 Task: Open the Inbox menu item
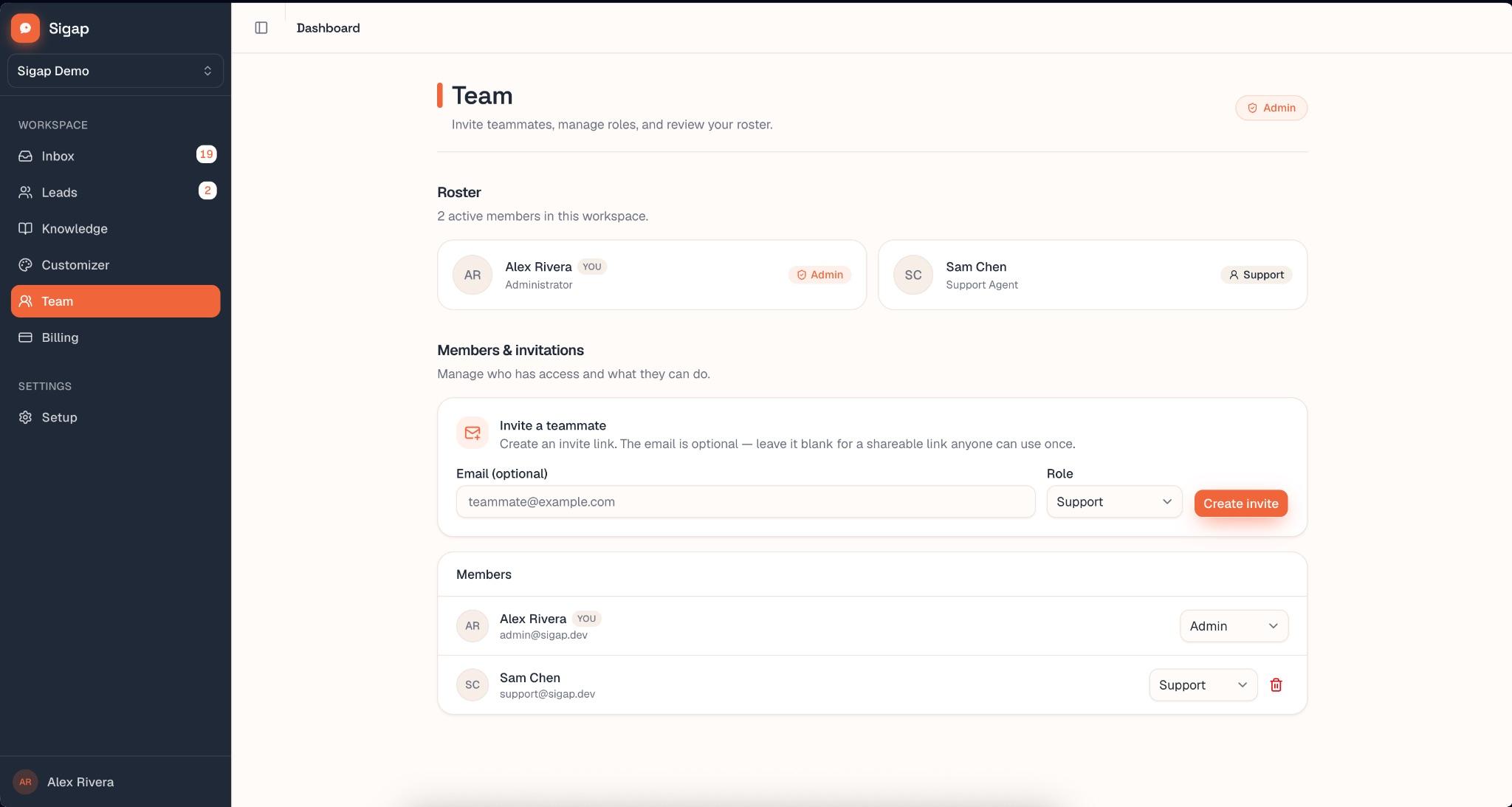115,156
